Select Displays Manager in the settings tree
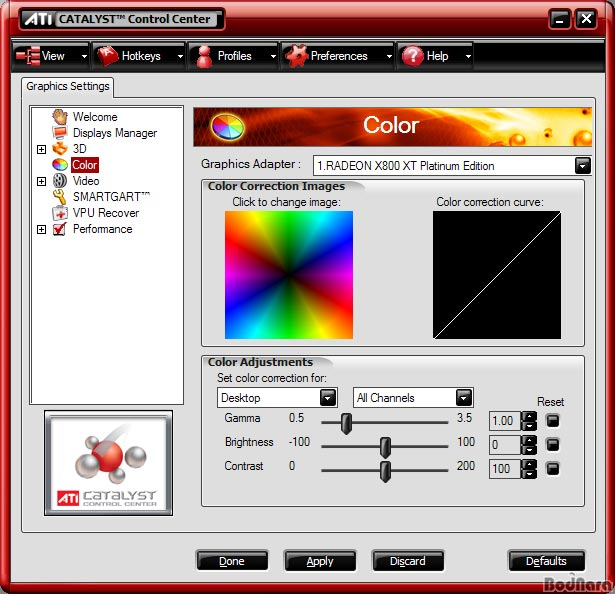The width and height of the screenshot is (615, 594). coord(115,133)
